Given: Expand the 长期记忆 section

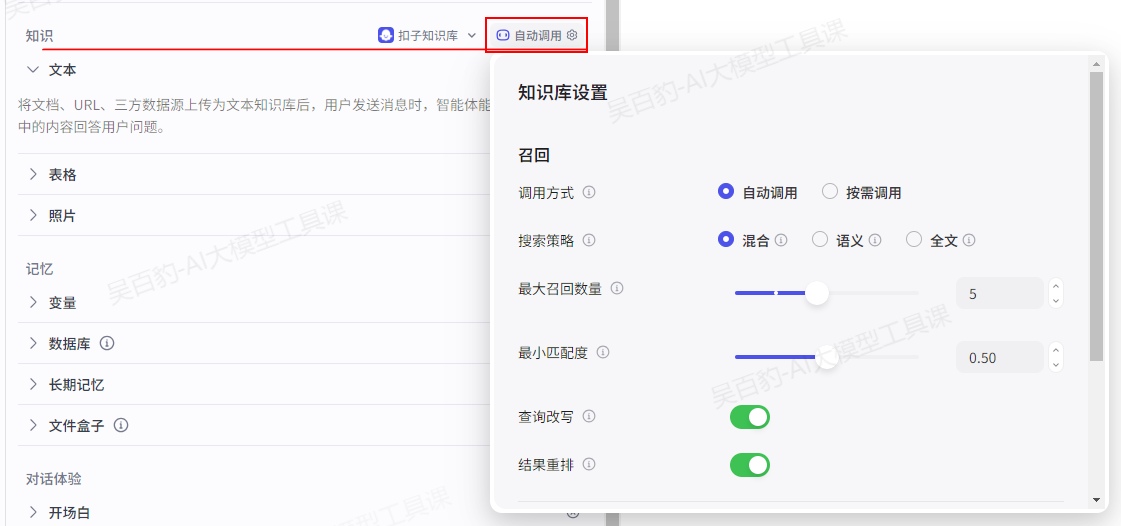Looking at the screenshot, I should tap(33, 384).
